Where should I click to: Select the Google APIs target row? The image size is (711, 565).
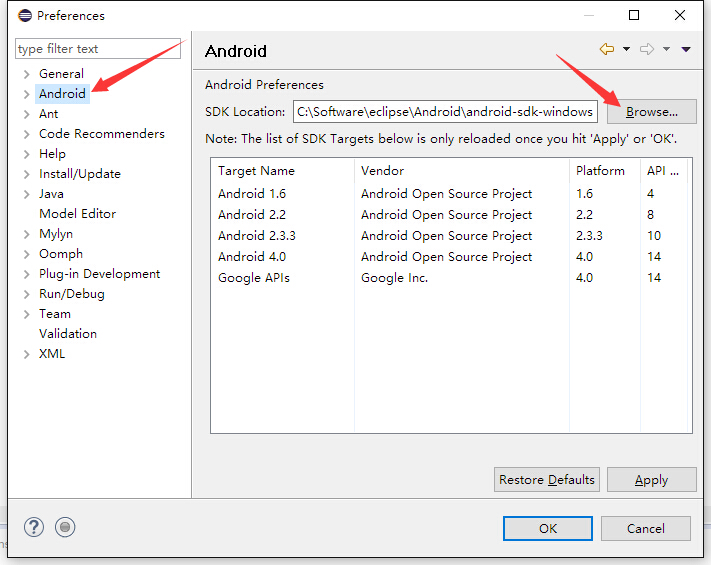(451, 277)
